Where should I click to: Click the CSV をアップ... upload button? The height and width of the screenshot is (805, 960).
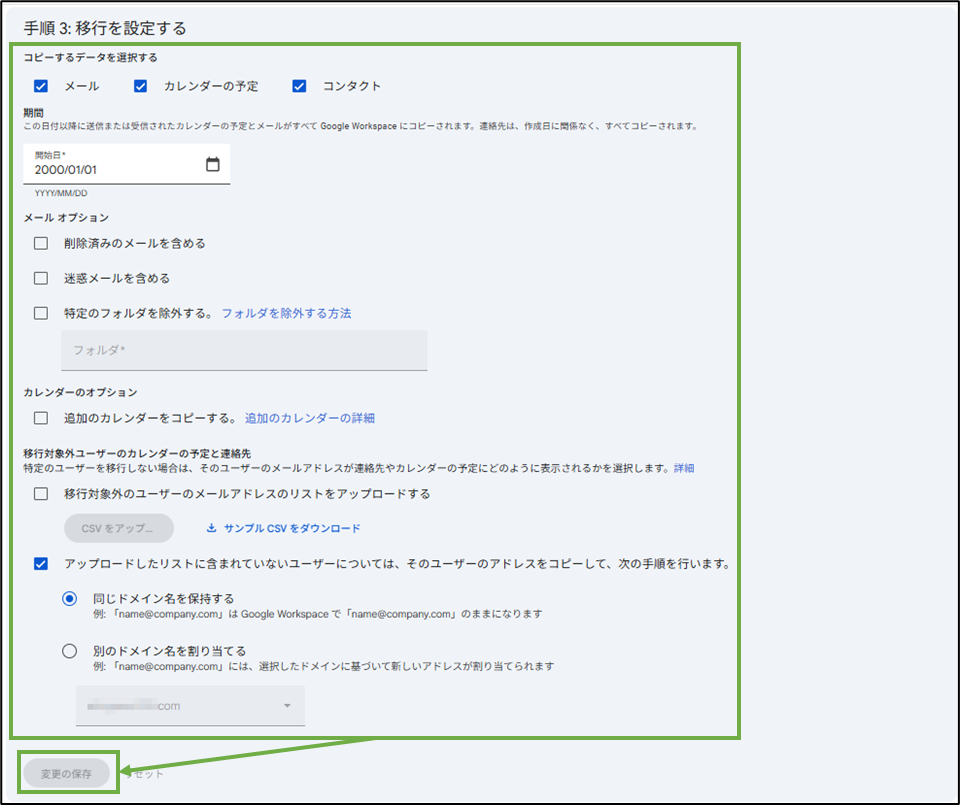[x=119, y=528]
